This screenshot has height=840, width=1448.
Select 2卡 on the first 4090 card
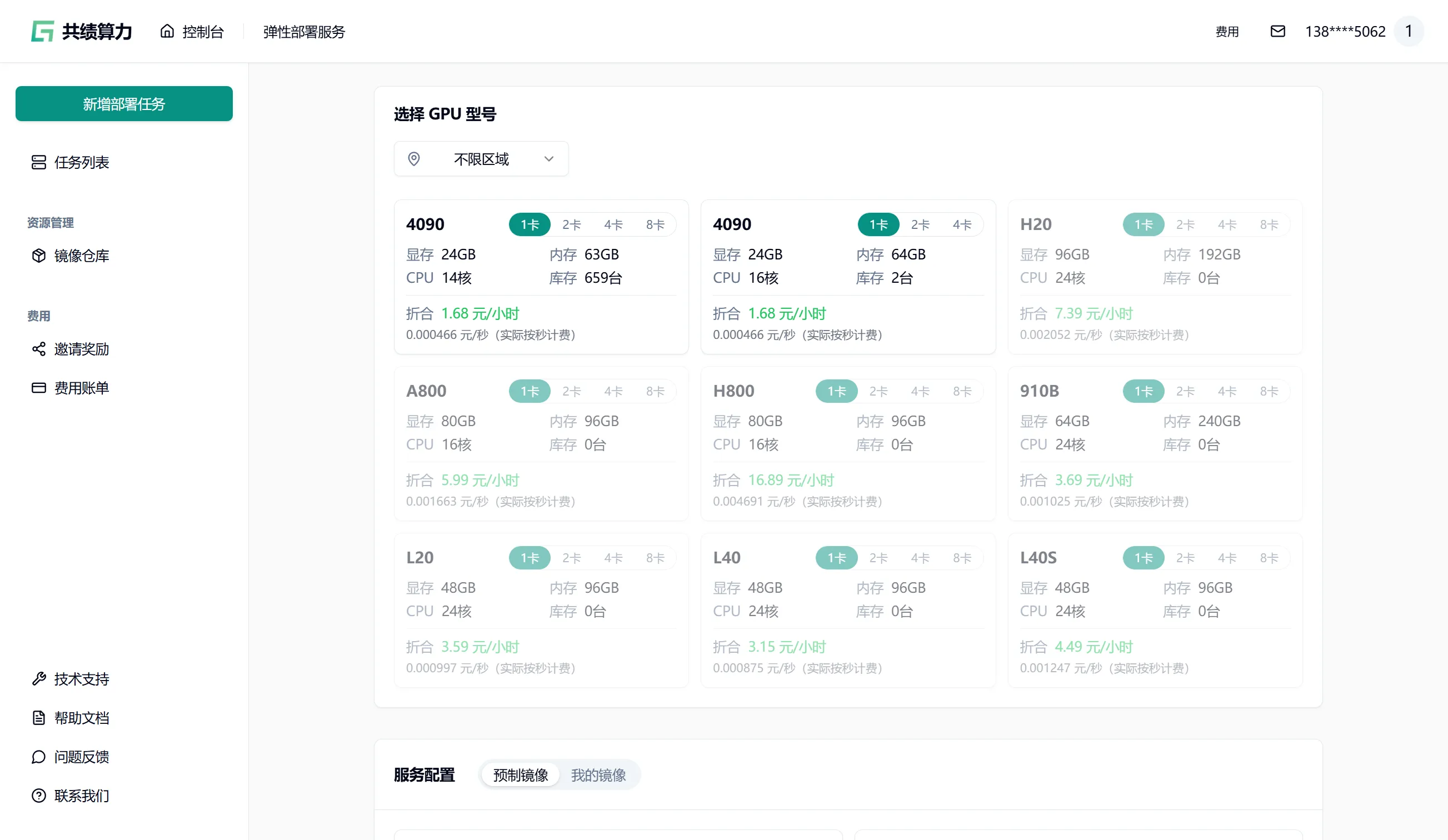pyautogui.click(x=571, y=224)
